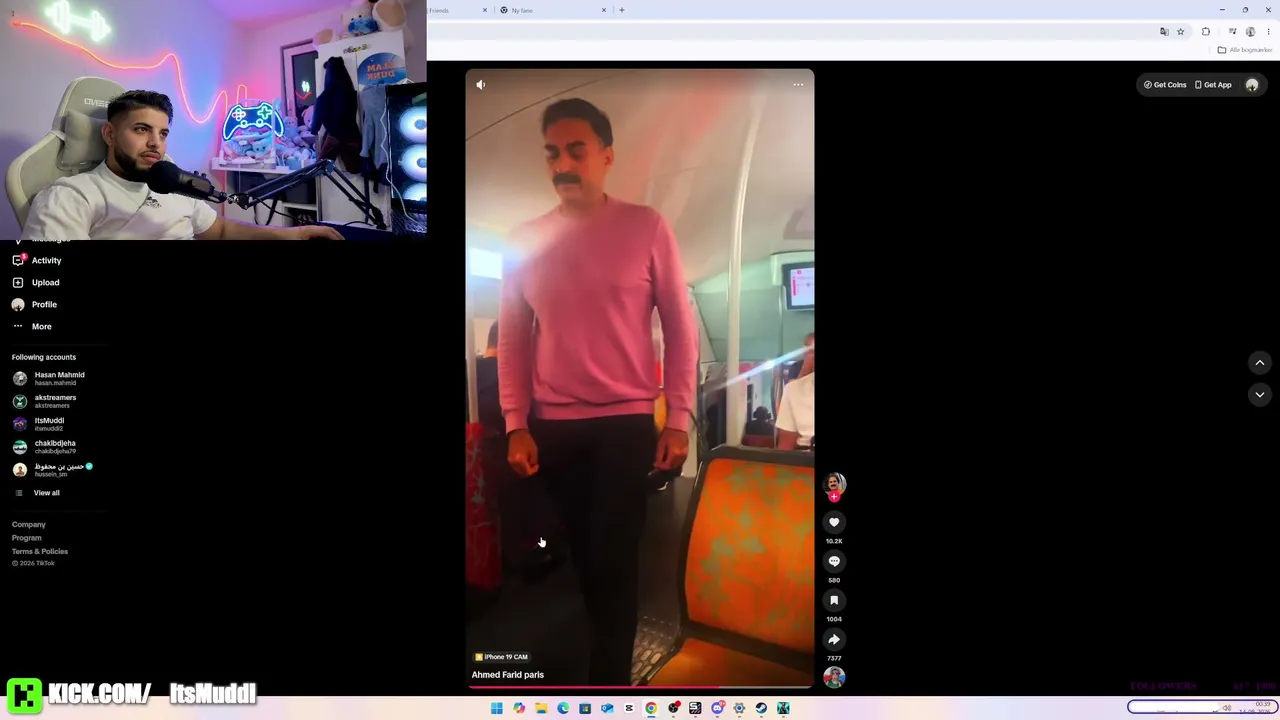
Task: Click the Ahmed Farid paris caption
Action: 508,675
